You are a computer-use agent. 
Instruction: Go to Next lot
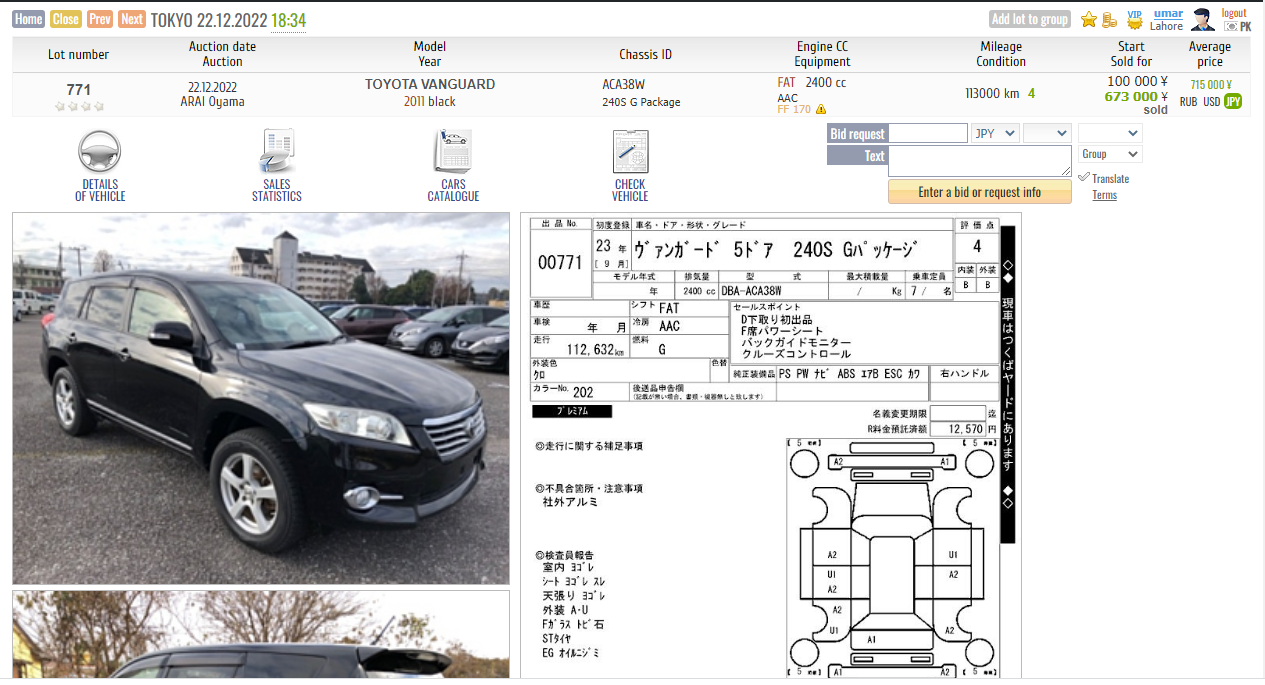click(132, 19)
